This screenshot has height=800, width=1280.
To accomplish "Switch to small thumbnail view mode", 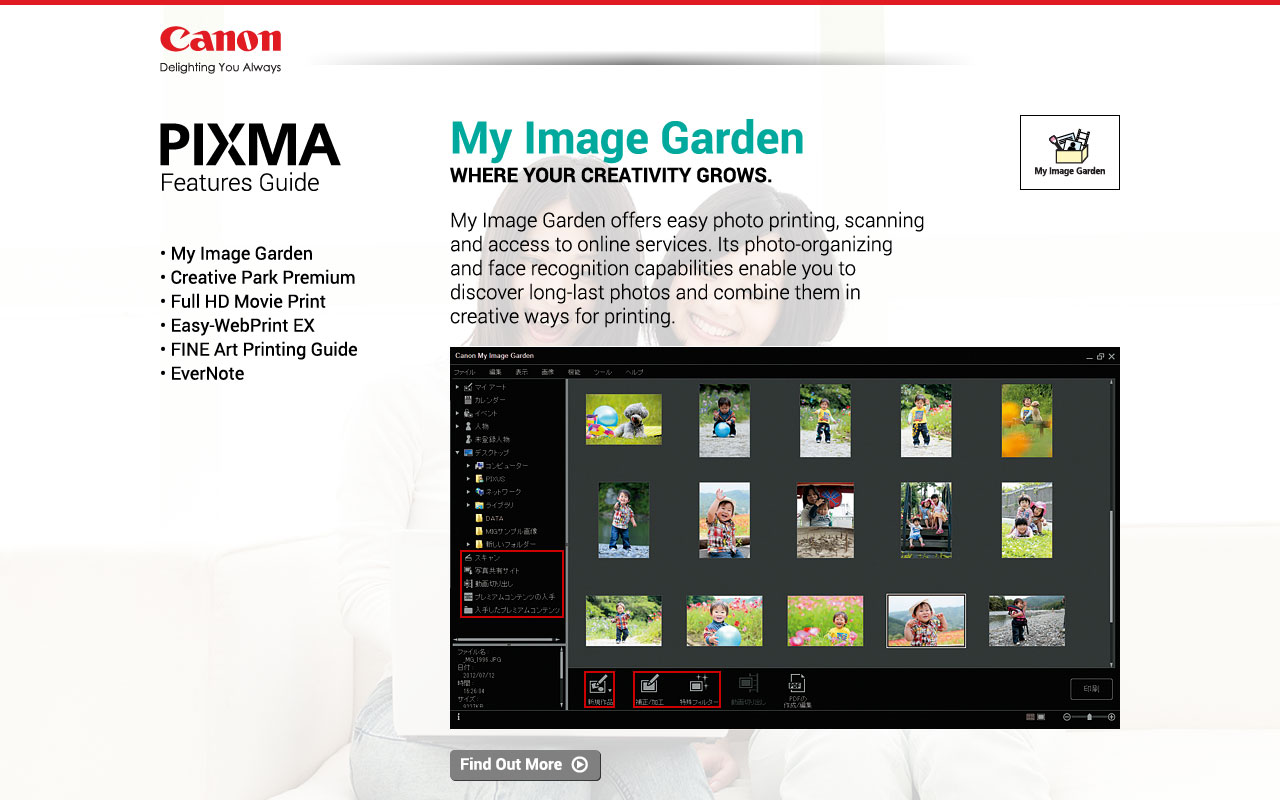I will pos(1028,716).
